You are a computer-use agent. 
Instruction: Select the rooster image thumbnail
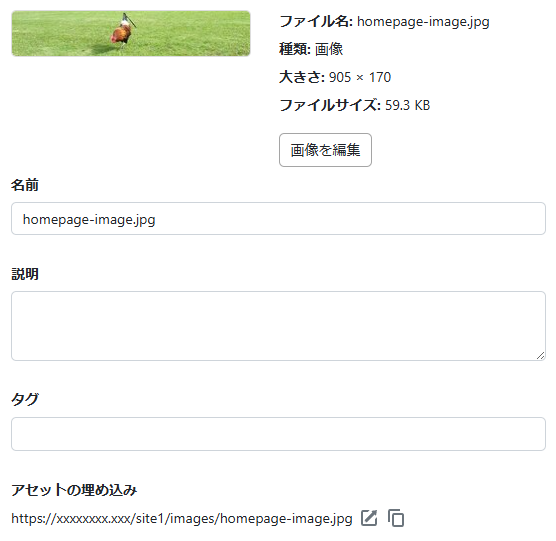[131, 33]
